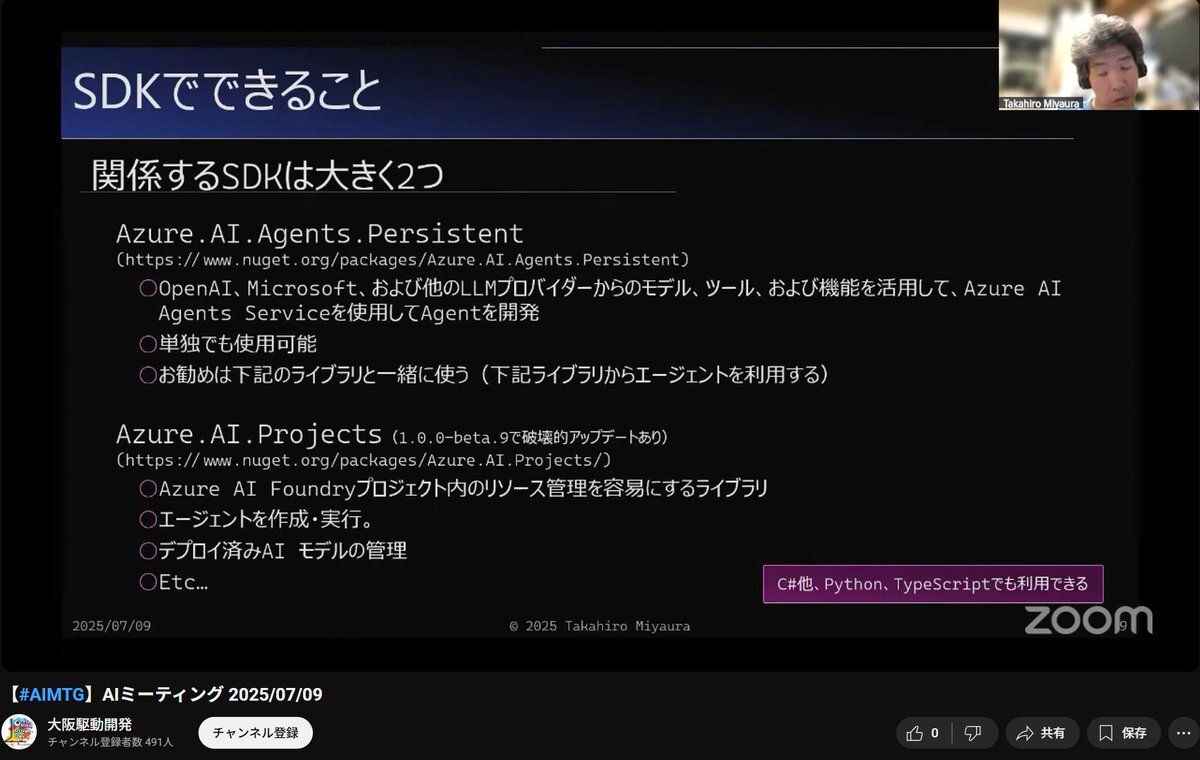This screenshot has height=760, width=1200.
Task: Open the 共有 share button
Action: pyautogui.click(x=1042, y=733)
